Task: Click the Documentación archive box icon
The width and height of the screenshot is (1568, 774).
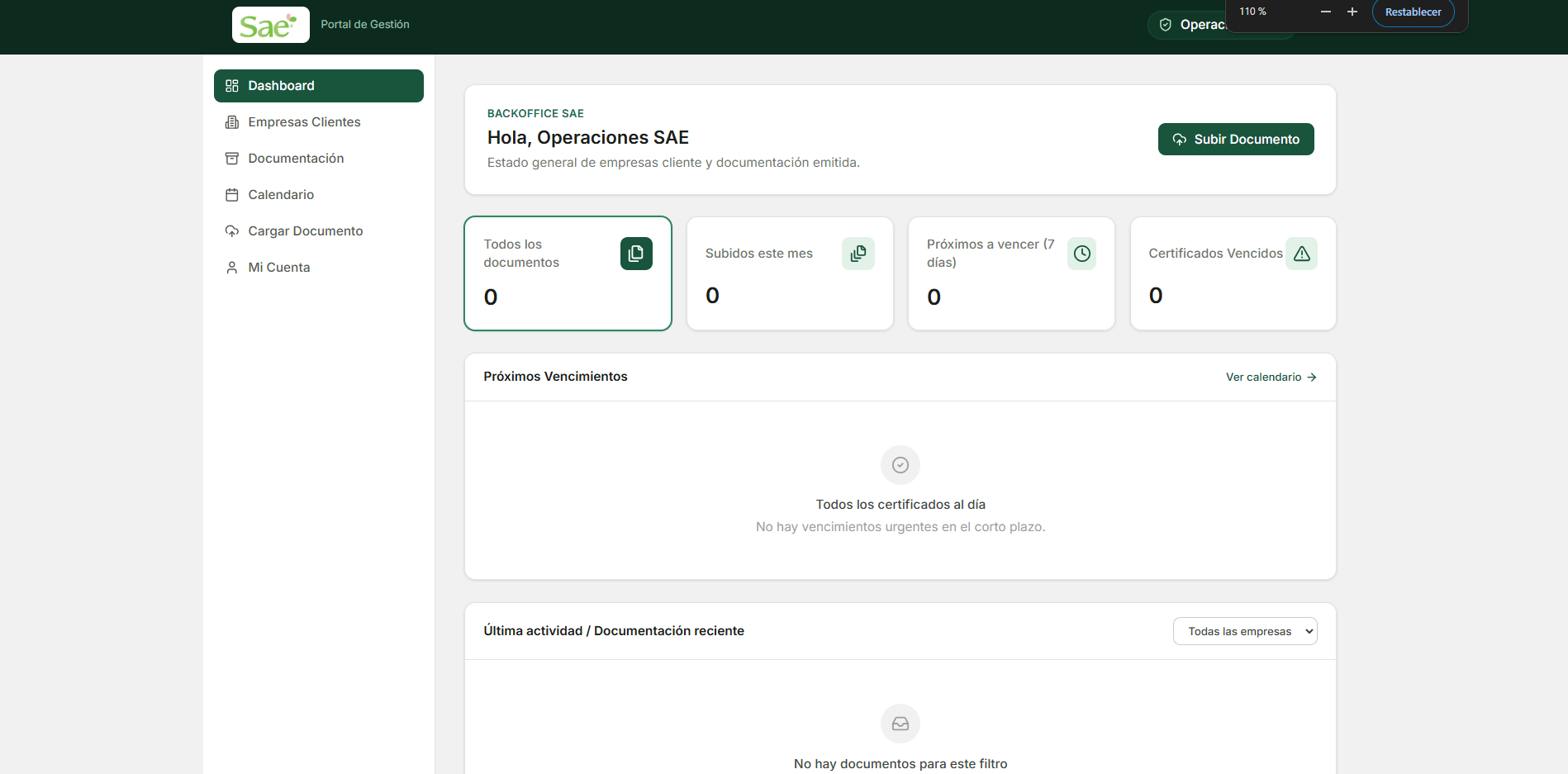Action: [232, 159]
